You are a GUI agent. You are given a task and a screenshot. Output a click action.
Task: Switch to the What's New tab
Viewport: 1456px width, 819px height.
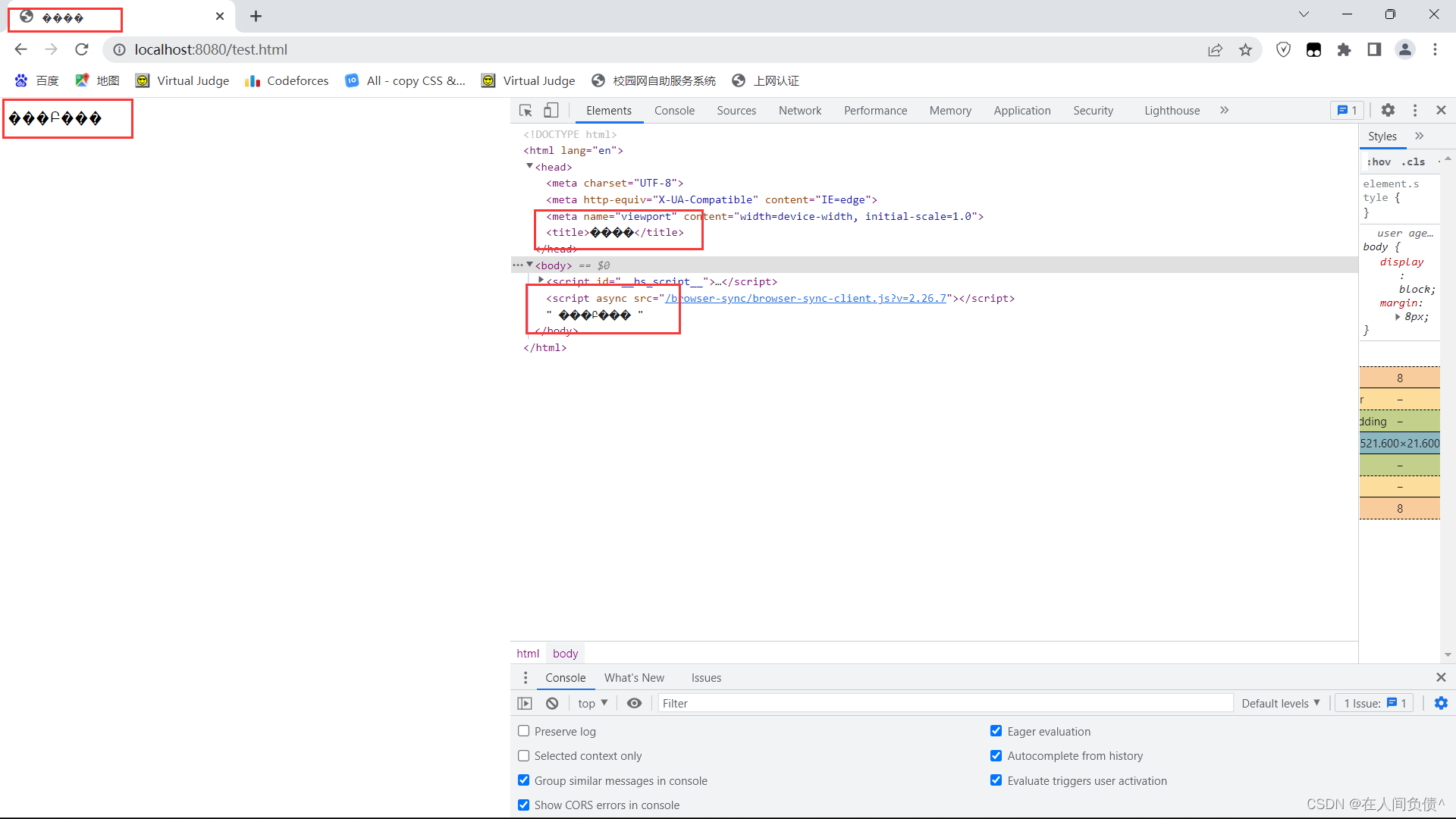634,677
